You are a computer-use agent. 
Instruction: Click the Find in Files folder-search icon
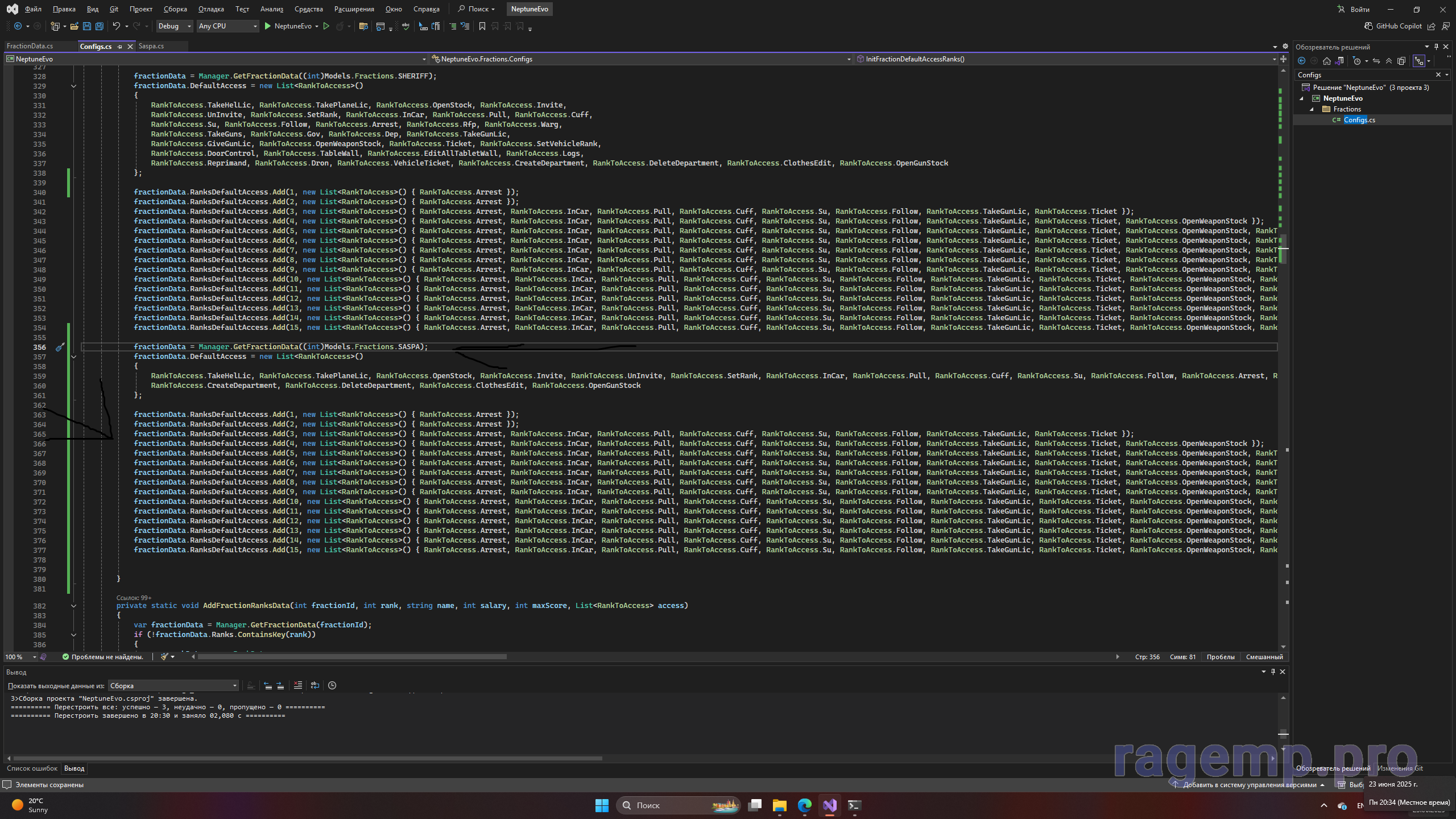click(363, 26)
